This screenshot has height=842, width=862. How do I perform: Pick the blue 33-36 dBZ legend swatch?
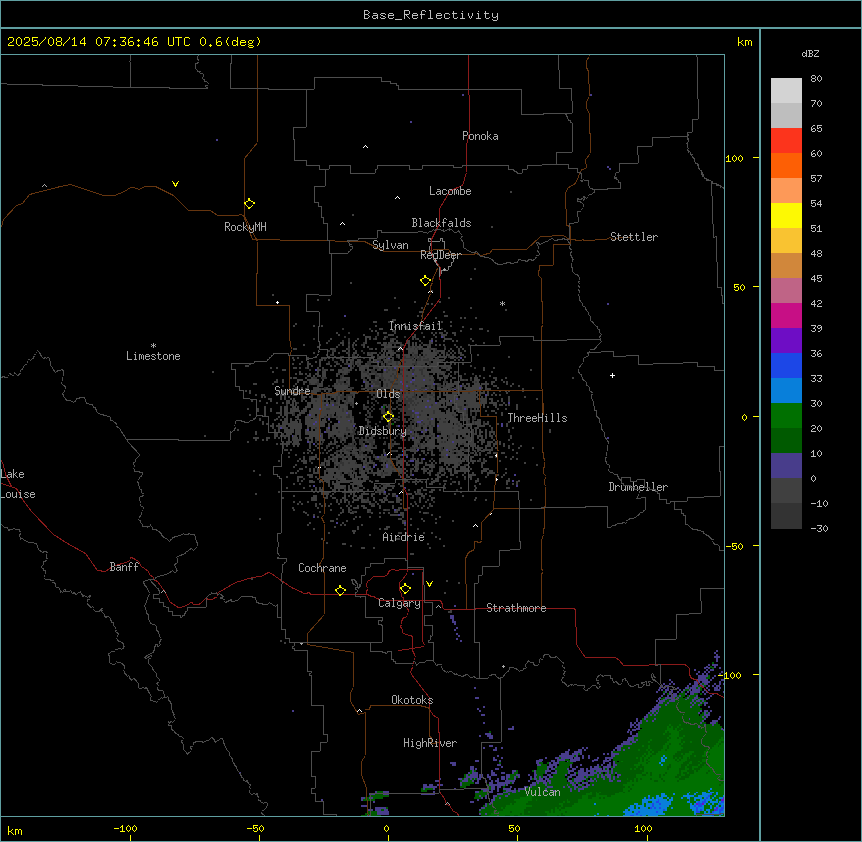[x=786, y=365]
